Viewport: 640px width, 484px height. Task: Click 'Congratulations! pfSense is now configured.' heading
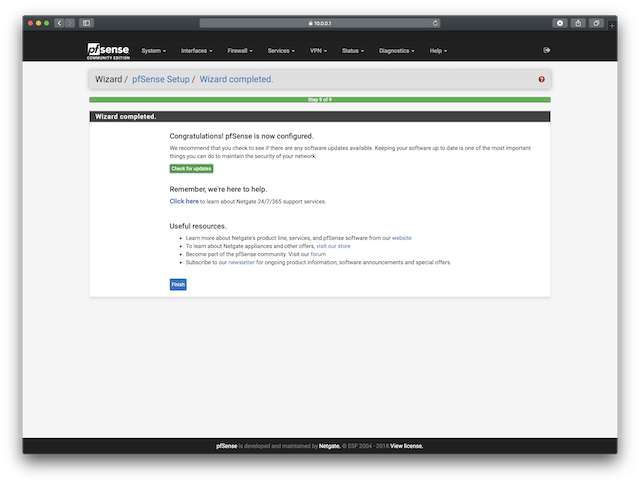pos(242,136)
